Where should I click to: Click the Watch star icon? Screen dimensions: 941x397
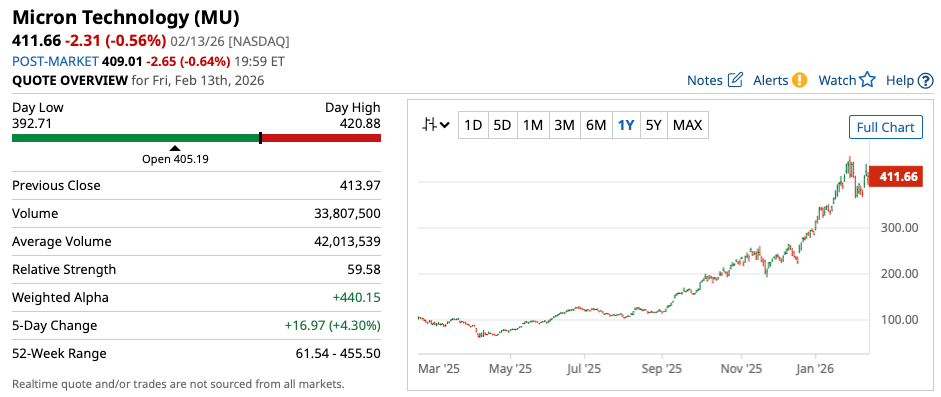pyautogui.click(x=868, y=80)
